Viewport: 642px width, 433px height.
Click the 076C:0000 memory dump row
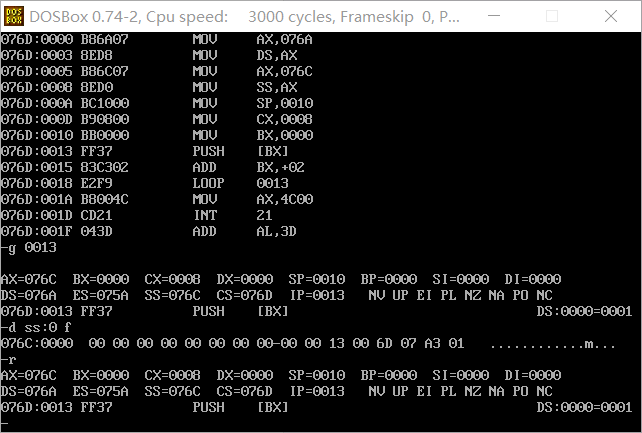(x=308, y=343)
